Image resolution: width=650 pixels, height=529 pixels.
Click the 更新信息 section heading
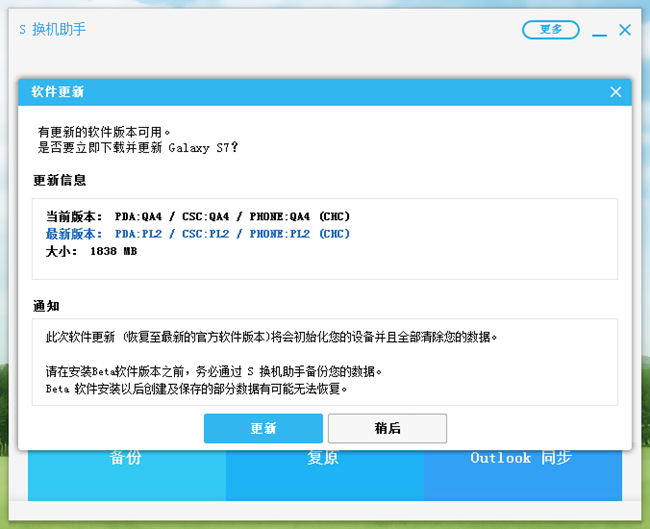pyautogui.click(x=60, y=181)
